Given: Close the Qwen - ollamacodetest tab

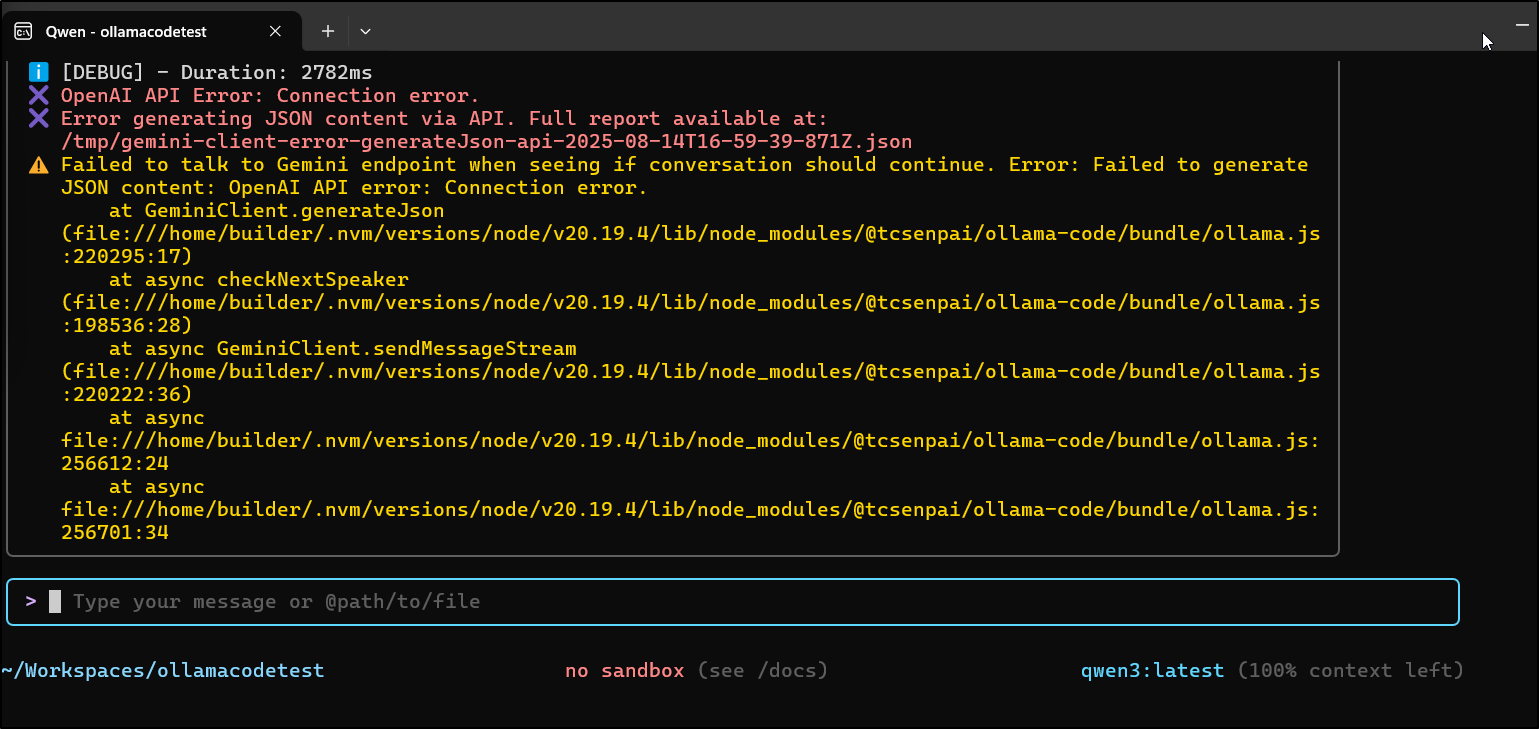Looking at the screenshot, I should pos(275,31).
